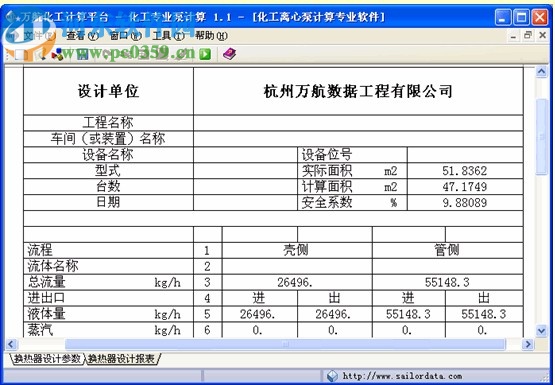Restore the inner child document window
Image resolution: width=555 pixels, height=385 pixels.
(528, 35)
